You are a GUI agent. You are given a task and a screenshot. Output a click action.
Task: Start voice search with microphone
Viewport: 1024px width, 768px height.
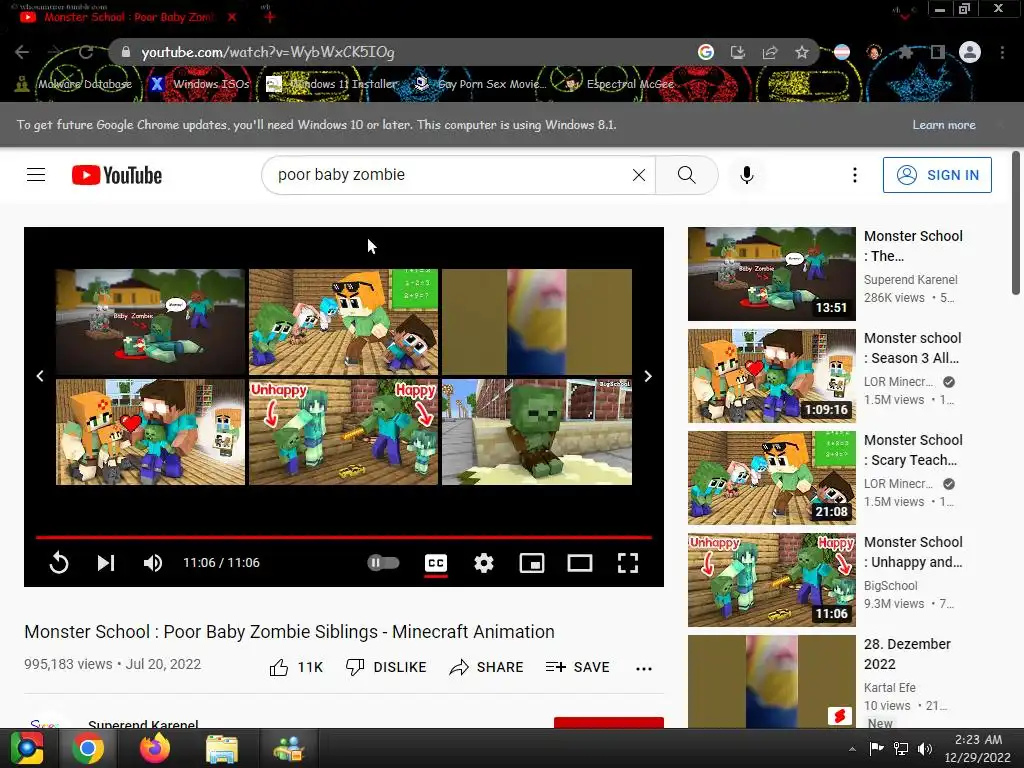tap(747, 175)
